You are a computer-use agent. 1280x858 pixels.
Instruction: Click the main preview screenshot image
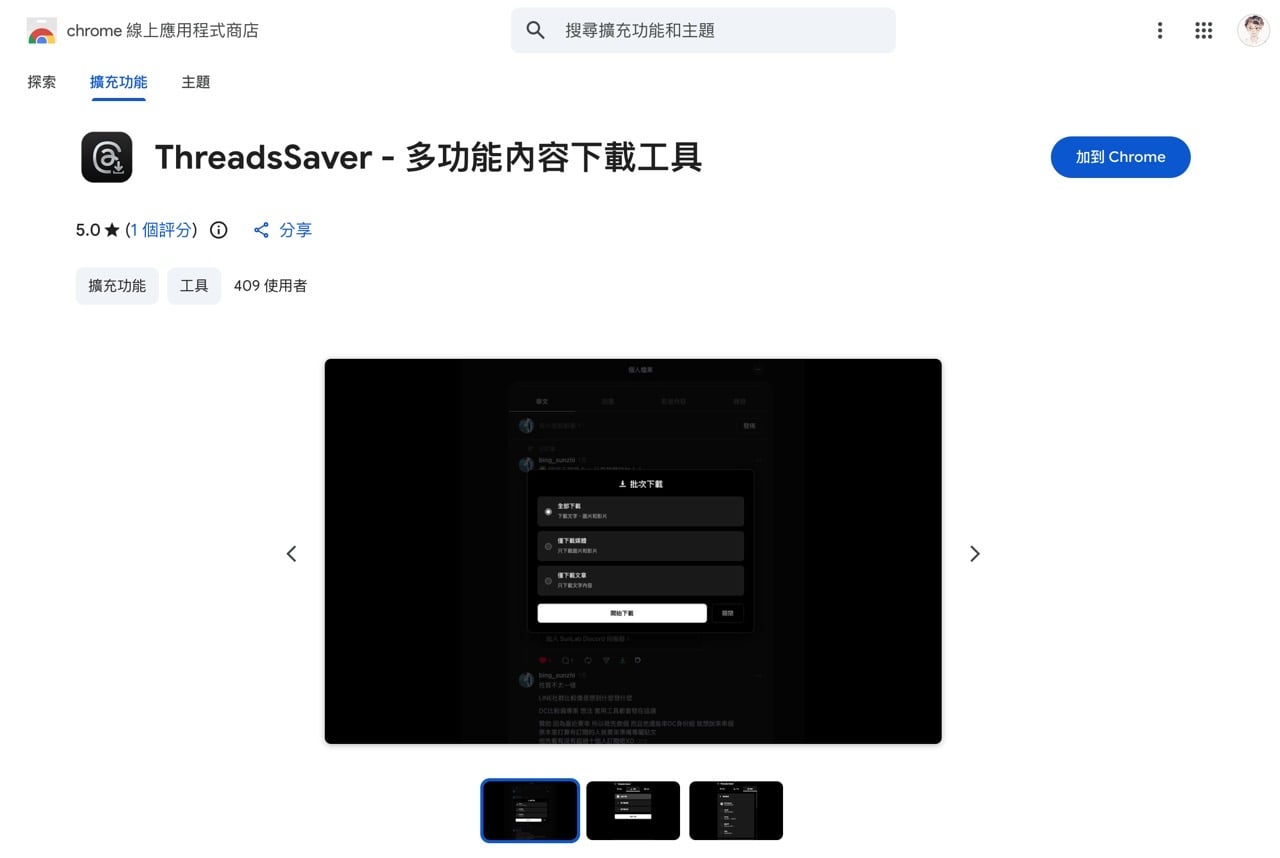(x=633, y=551)
